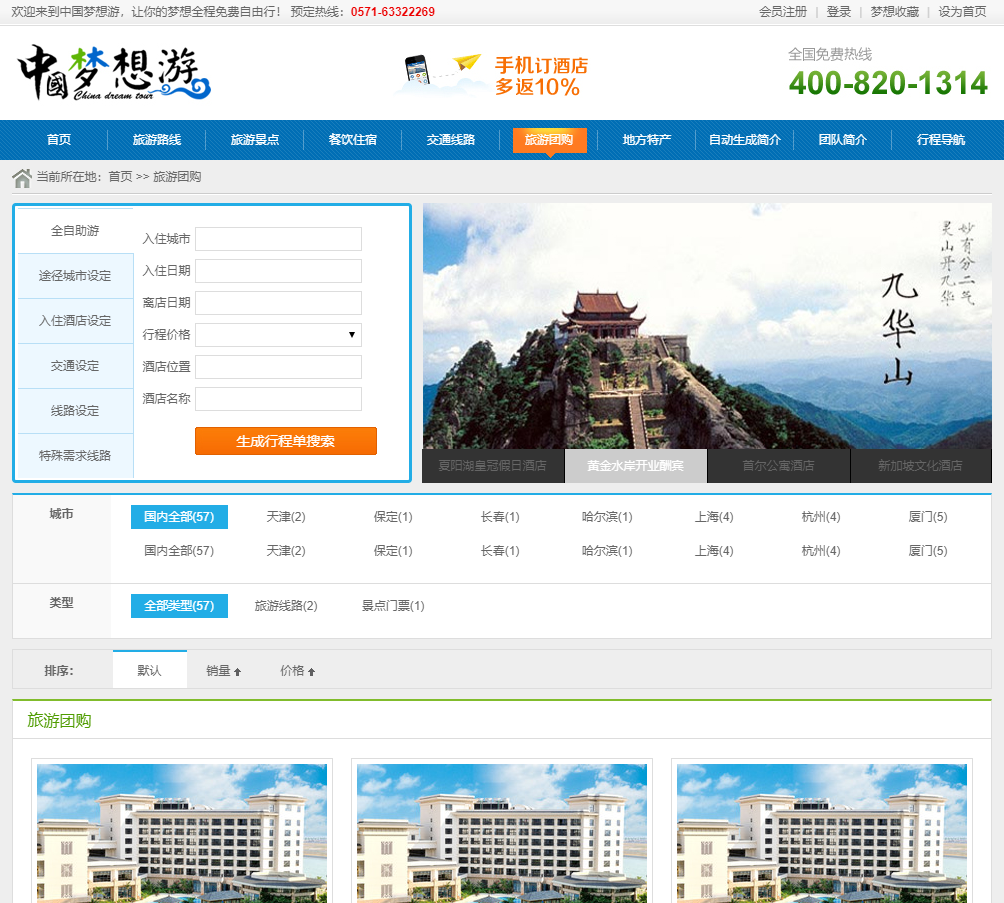Select the 黄金水岸开业酬宾 banner tab

point(636,466)
